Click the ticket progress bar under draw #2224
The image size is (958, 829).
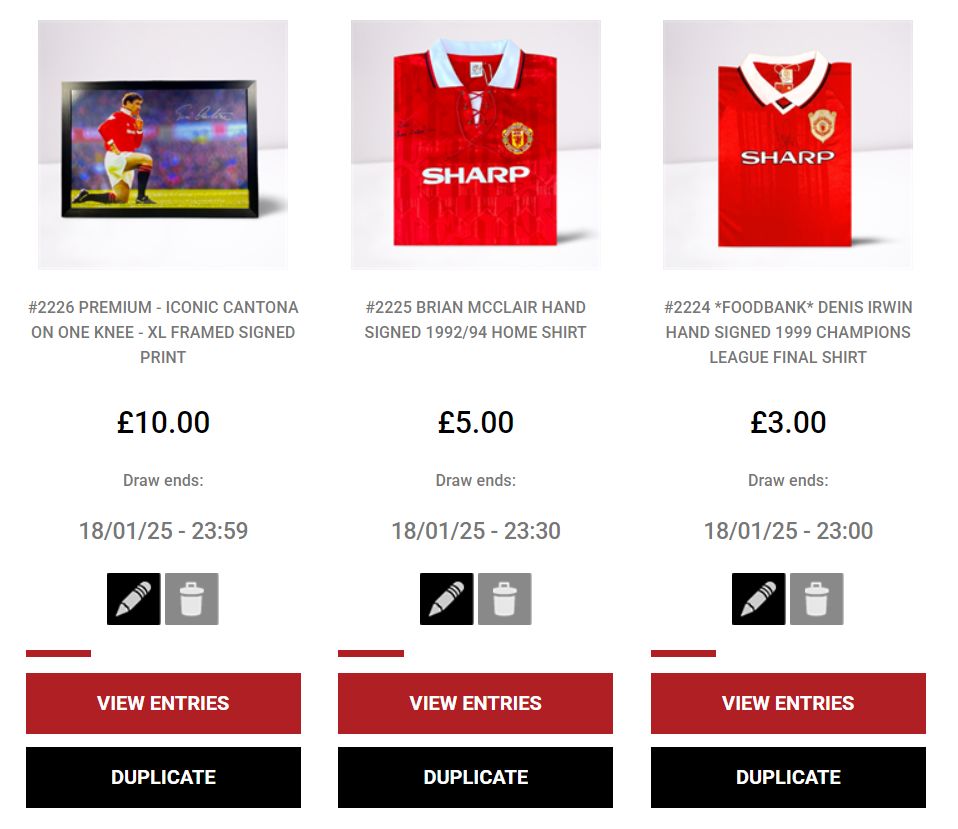788,654
